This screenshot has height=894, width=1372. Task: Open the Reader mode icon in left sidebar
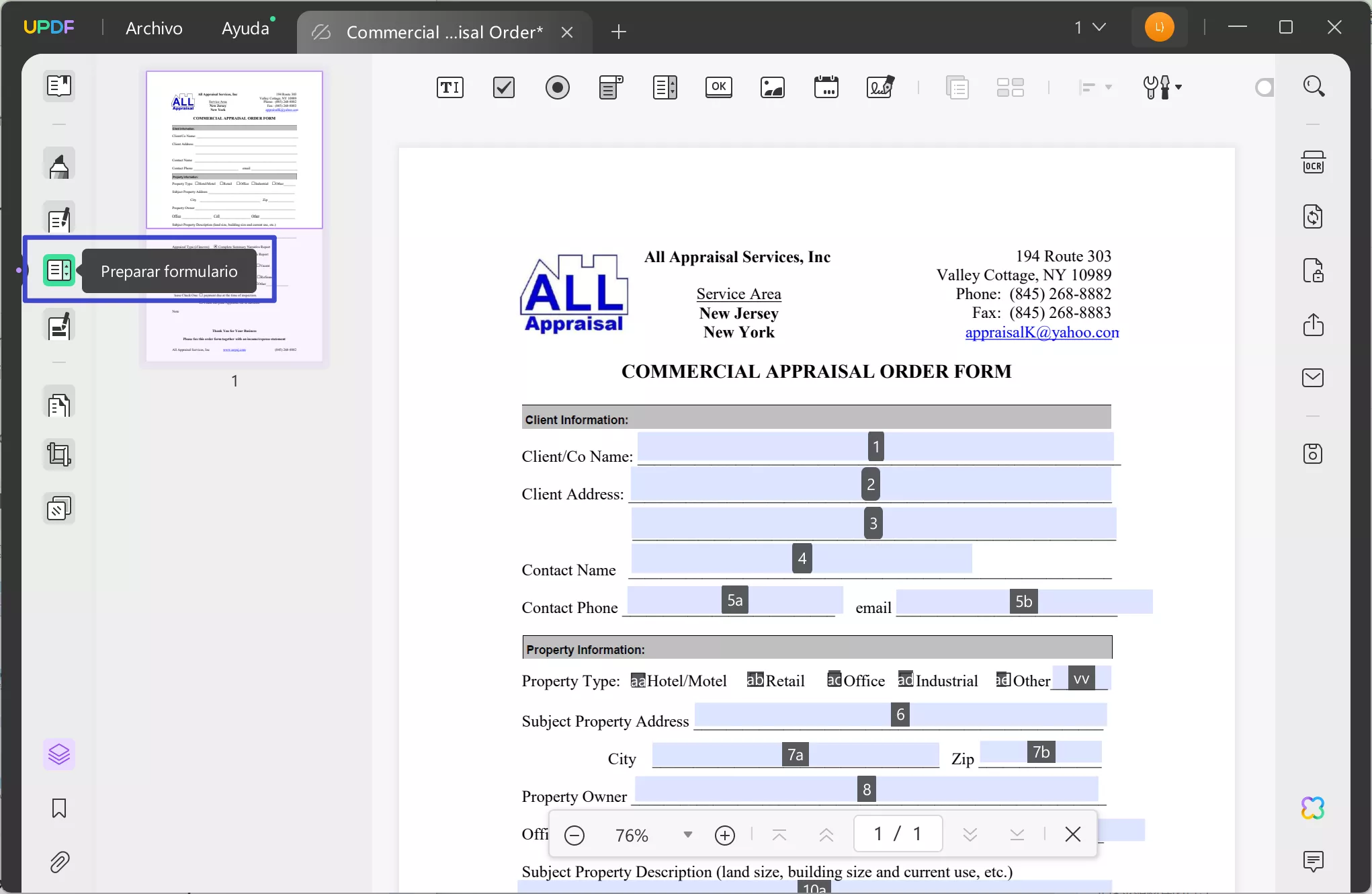59,86
